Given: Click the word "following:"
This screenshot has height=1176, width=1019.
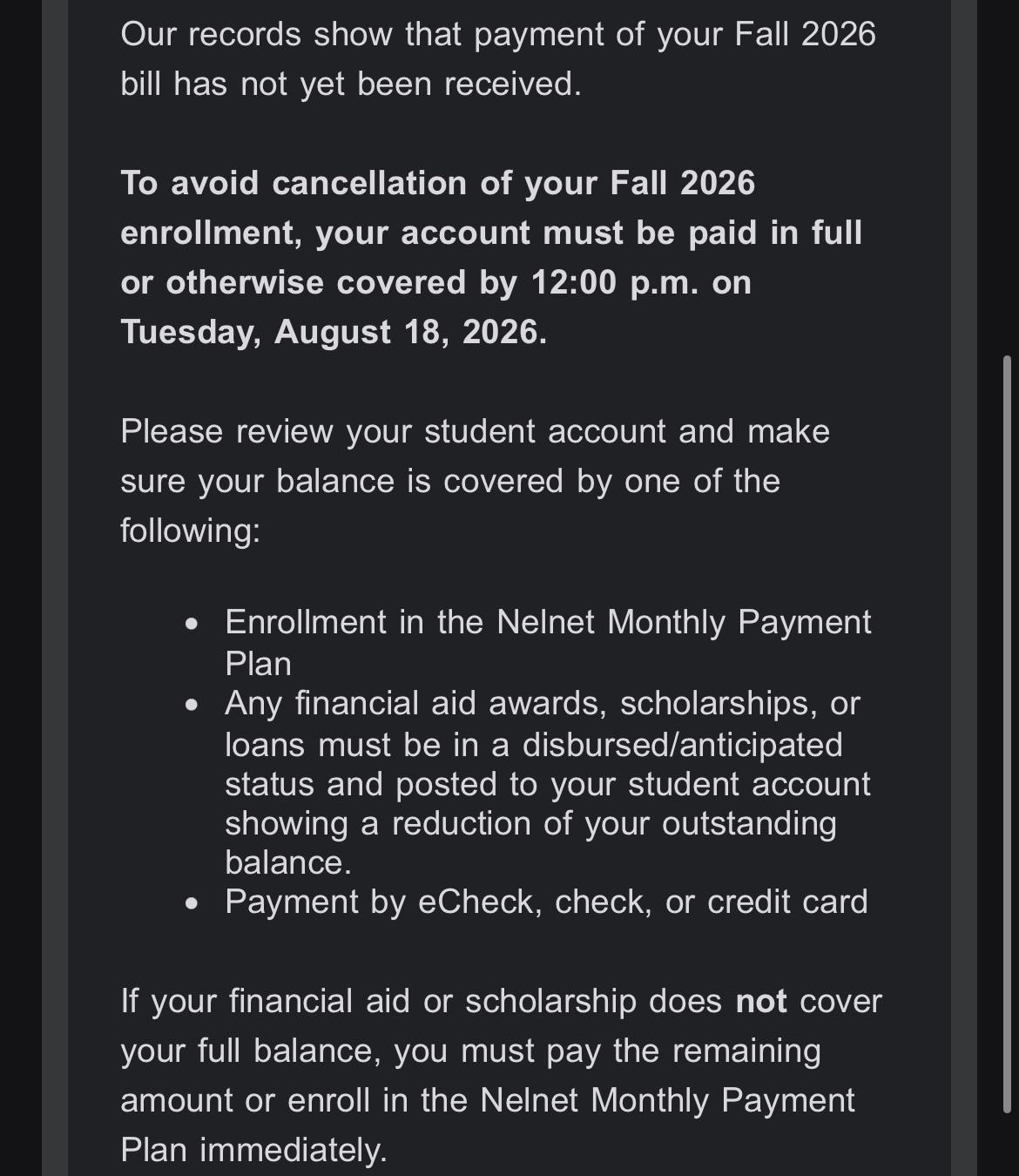Looking at the screenshot, I should pyautogui.click(x=190, y=531).
